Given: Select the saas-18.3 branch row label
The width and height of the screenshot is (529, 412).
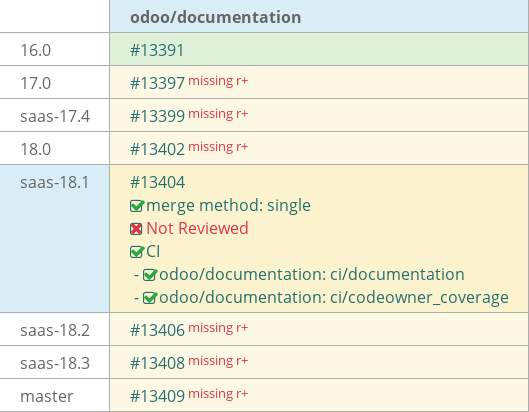Looking at the screenshot, I should (x=55, y=363).
